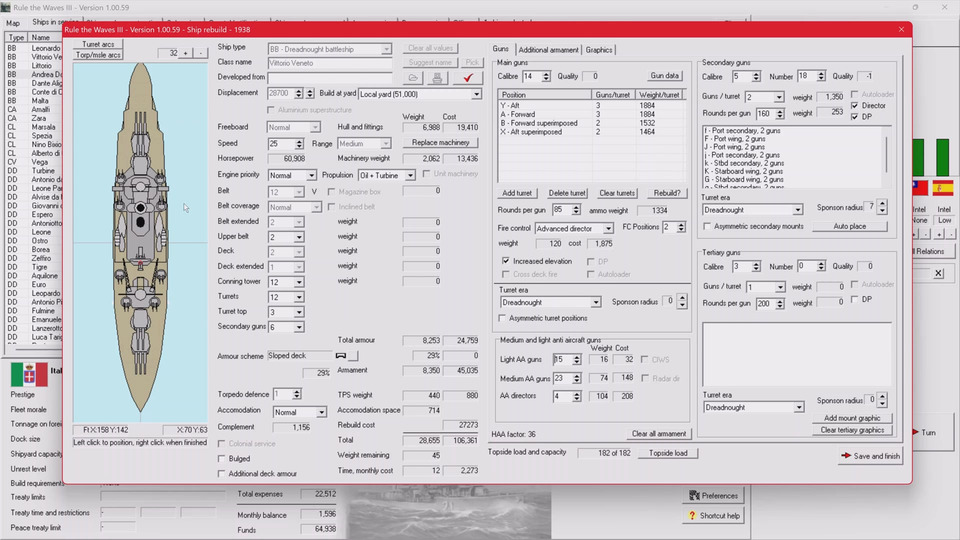Switch to the Graphics tab

click(599, 50)
